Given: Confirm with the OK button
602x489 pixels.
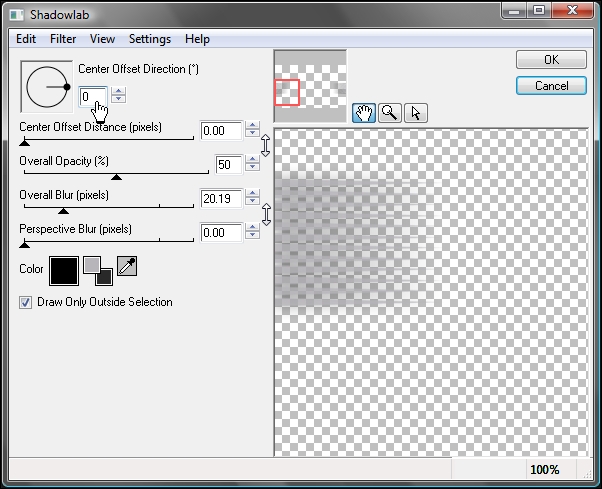Looking at the screenshot, I should [x=551, y=59].
